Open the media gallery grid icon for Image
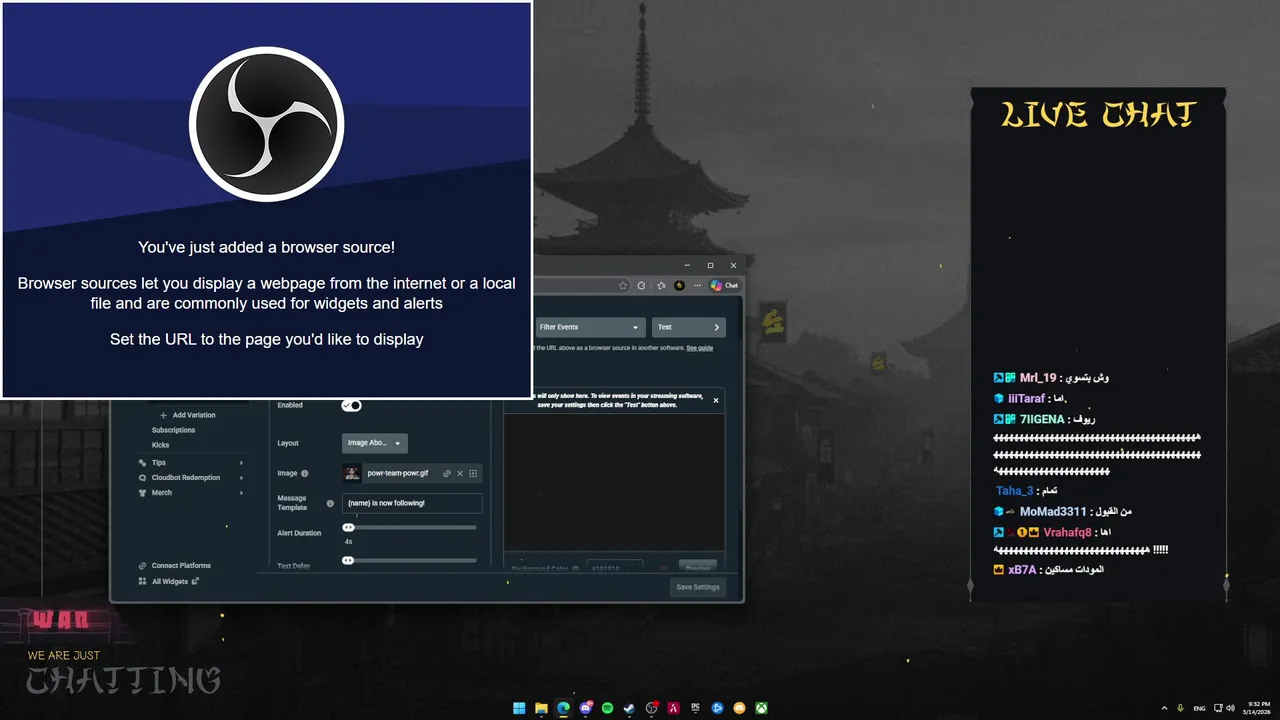Viewport: 1280px width, 720px height. pos(473,473)
